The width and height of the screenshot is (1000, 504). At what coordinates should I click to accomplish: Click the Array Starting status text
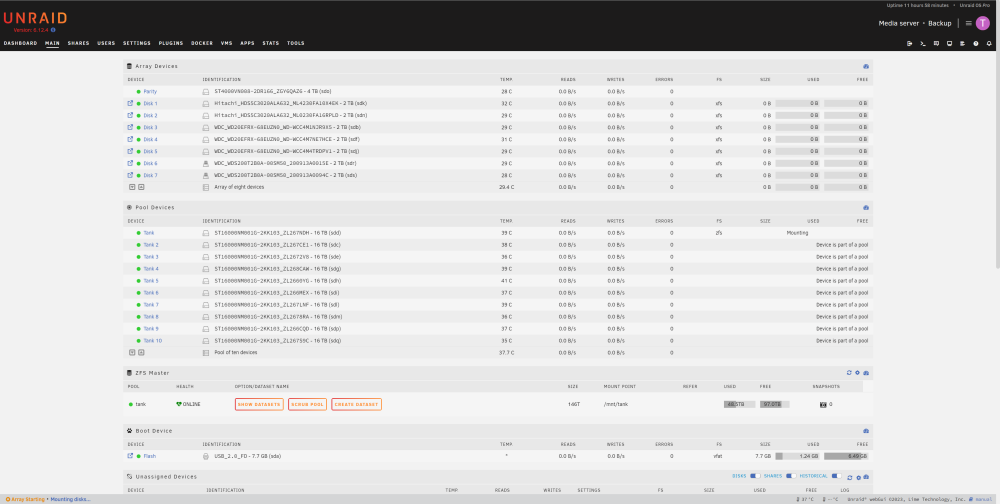click(26, 500)
